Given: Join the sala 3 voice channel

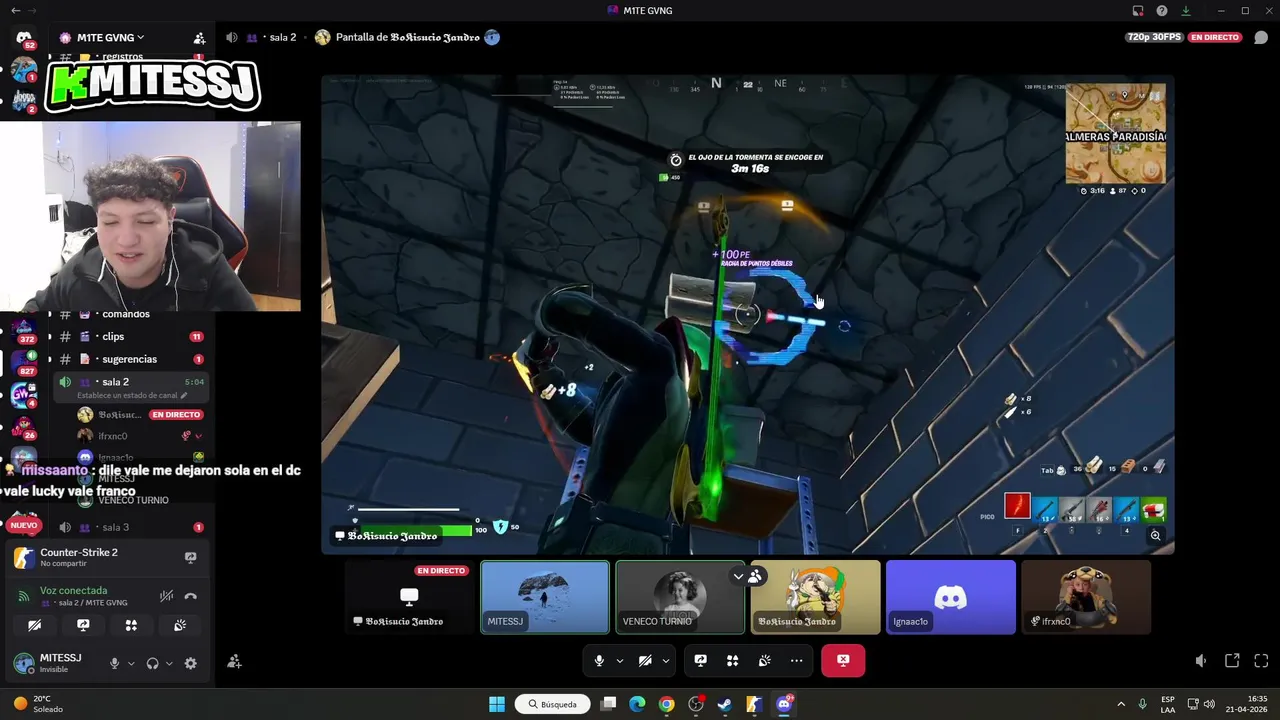Looking at the screenshot, I should 129,527.
